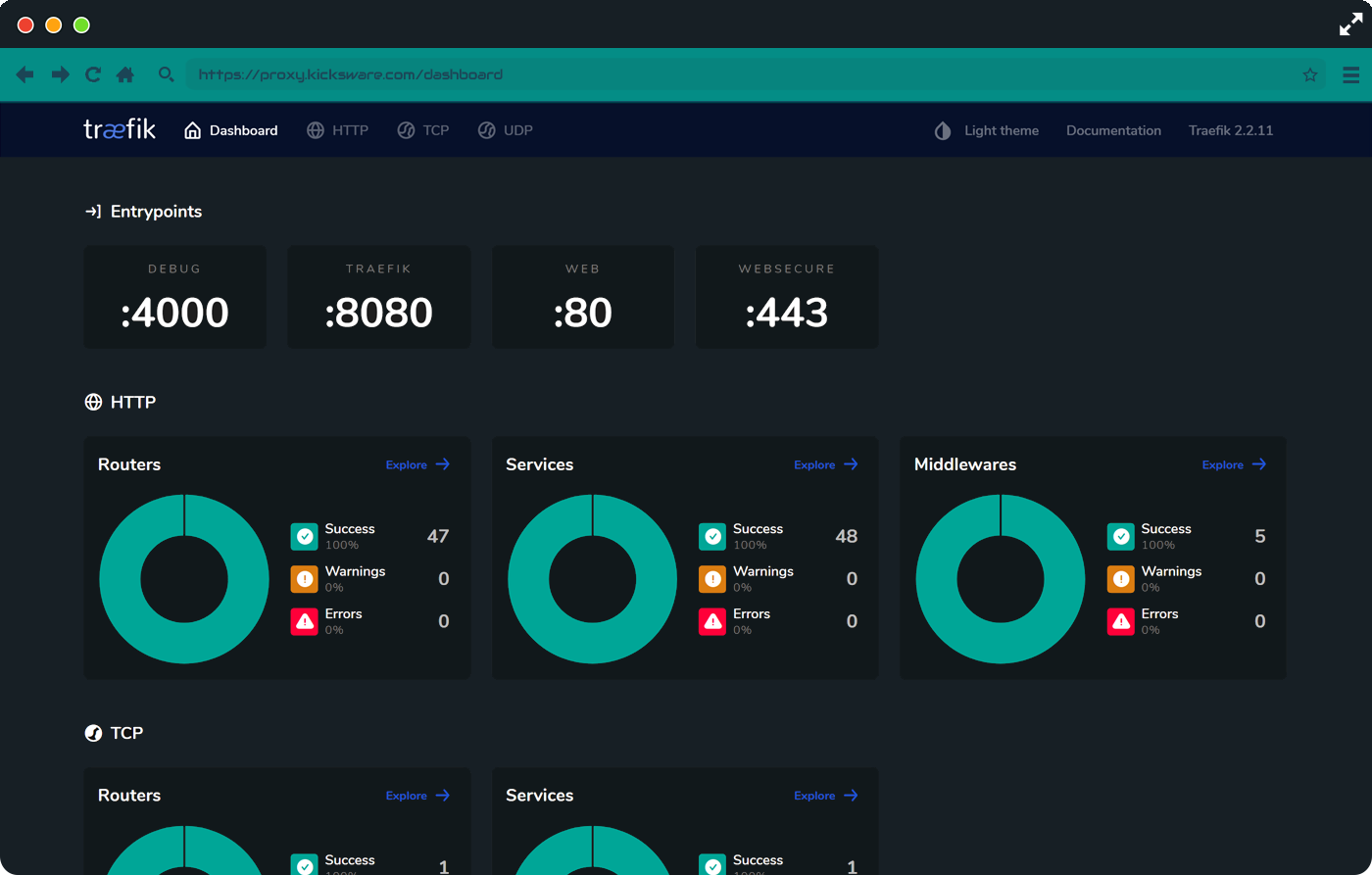The height and width of the screenshot is (875, 1372).
Task: Select the WEBSECURE :443 entrypoint card
Action: (787, 297)
